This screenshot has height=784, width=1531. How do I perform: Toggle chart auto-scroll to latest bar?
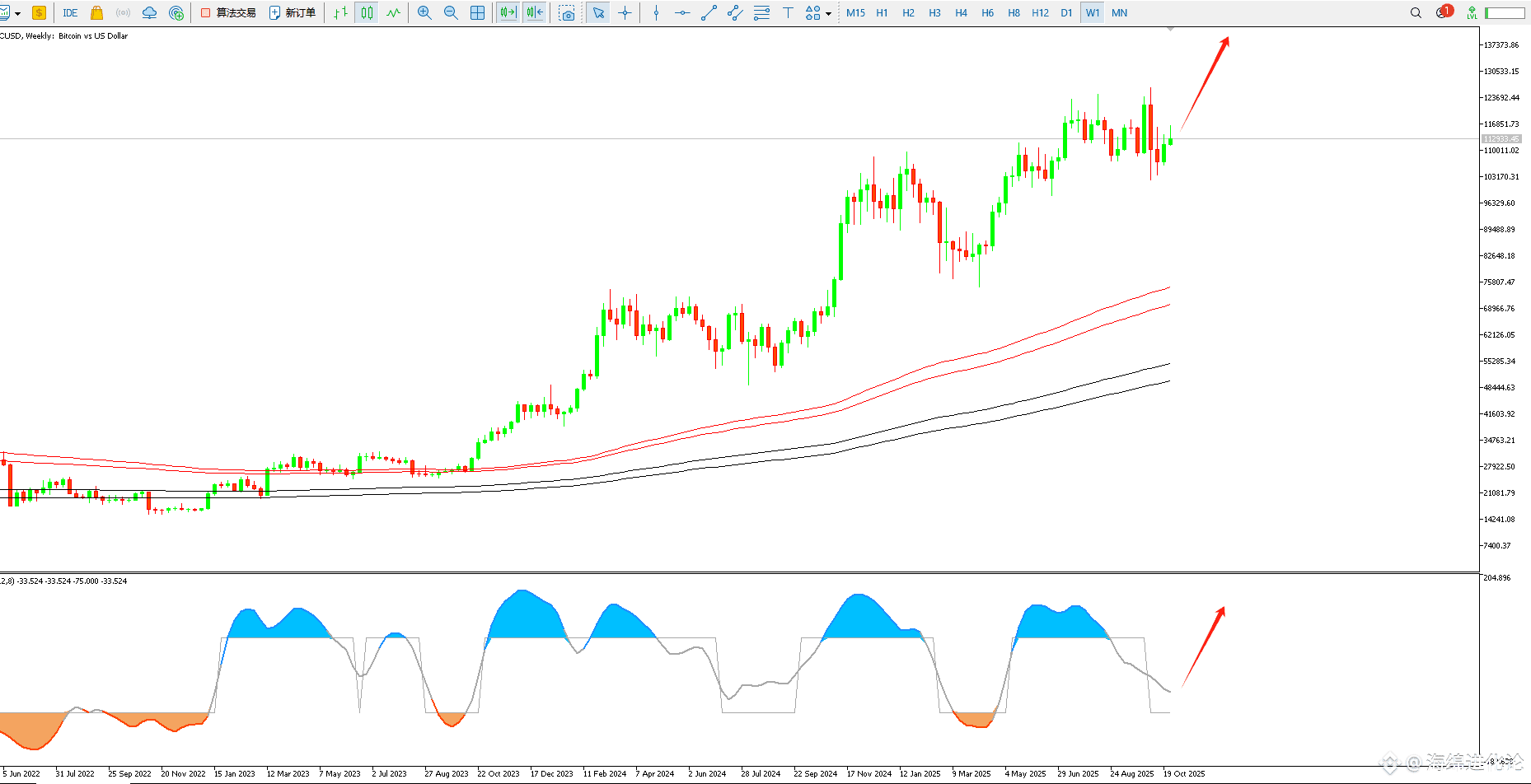pyautogui.click(x=508, y=13)
